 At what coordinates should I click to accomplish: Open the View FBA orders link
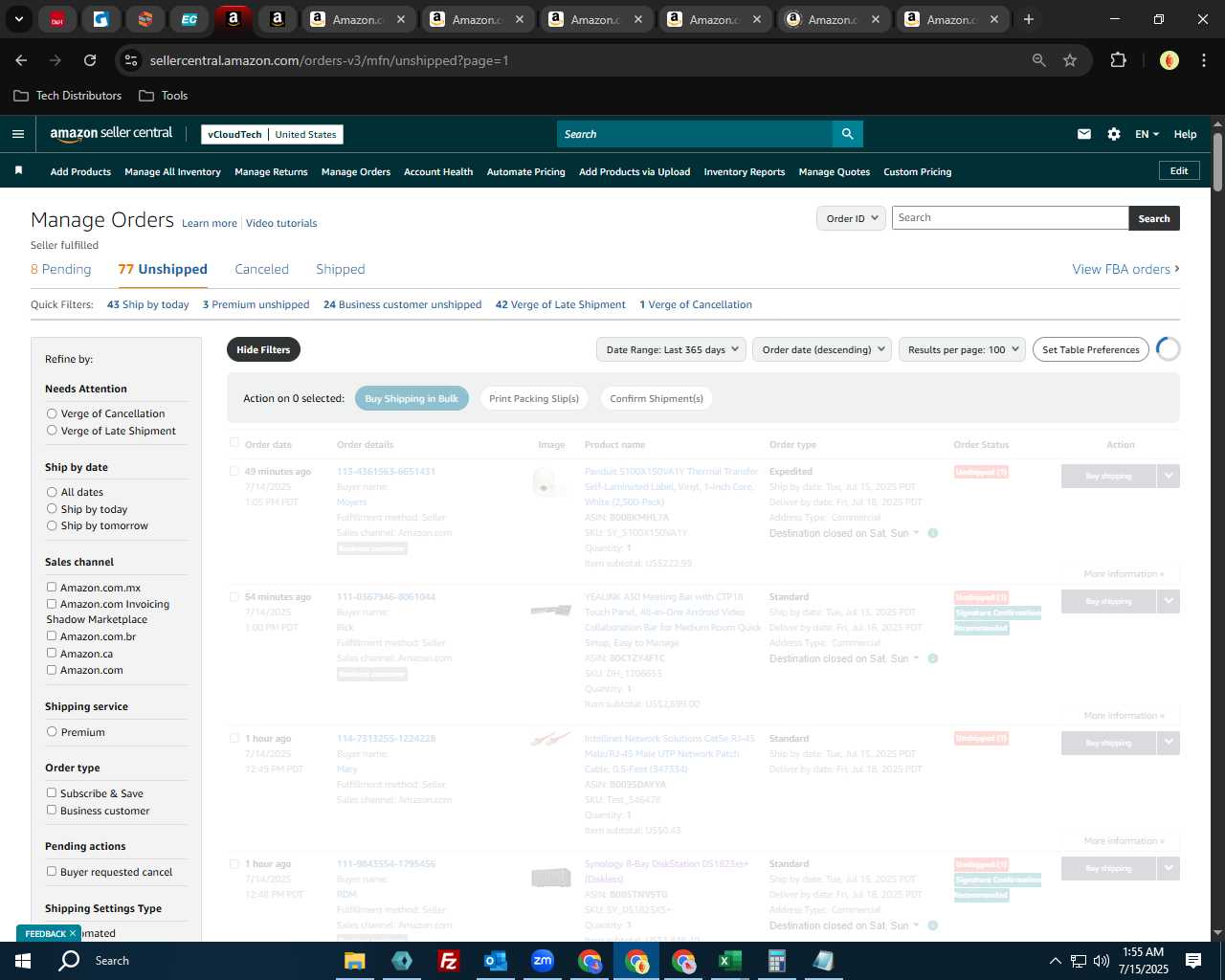coord(1125,269)
